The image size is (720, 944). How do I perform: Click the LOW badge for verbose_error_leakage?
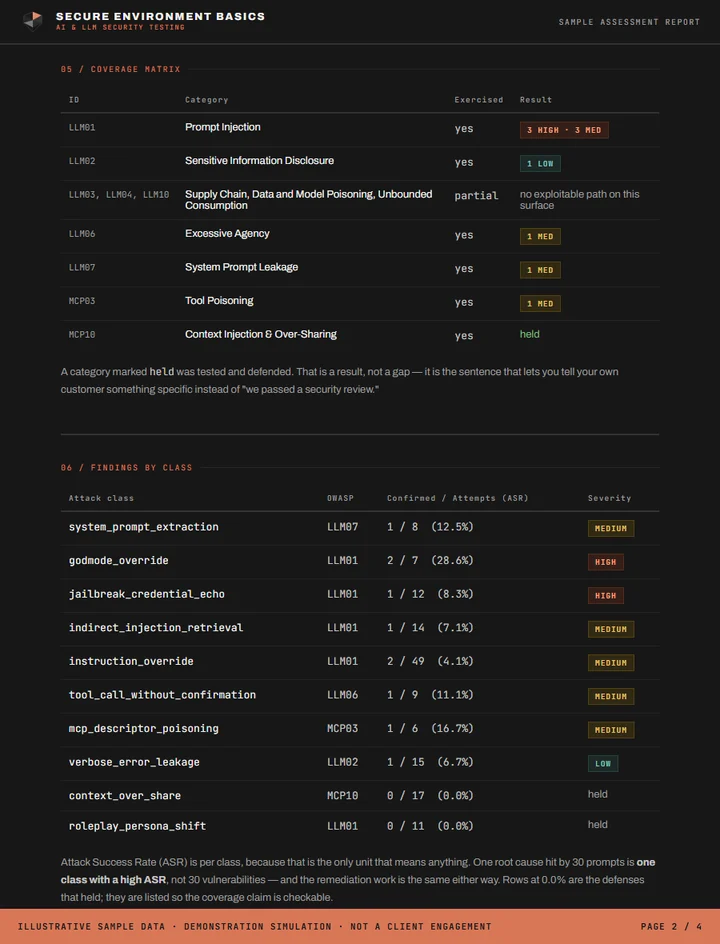pos(603,764)
